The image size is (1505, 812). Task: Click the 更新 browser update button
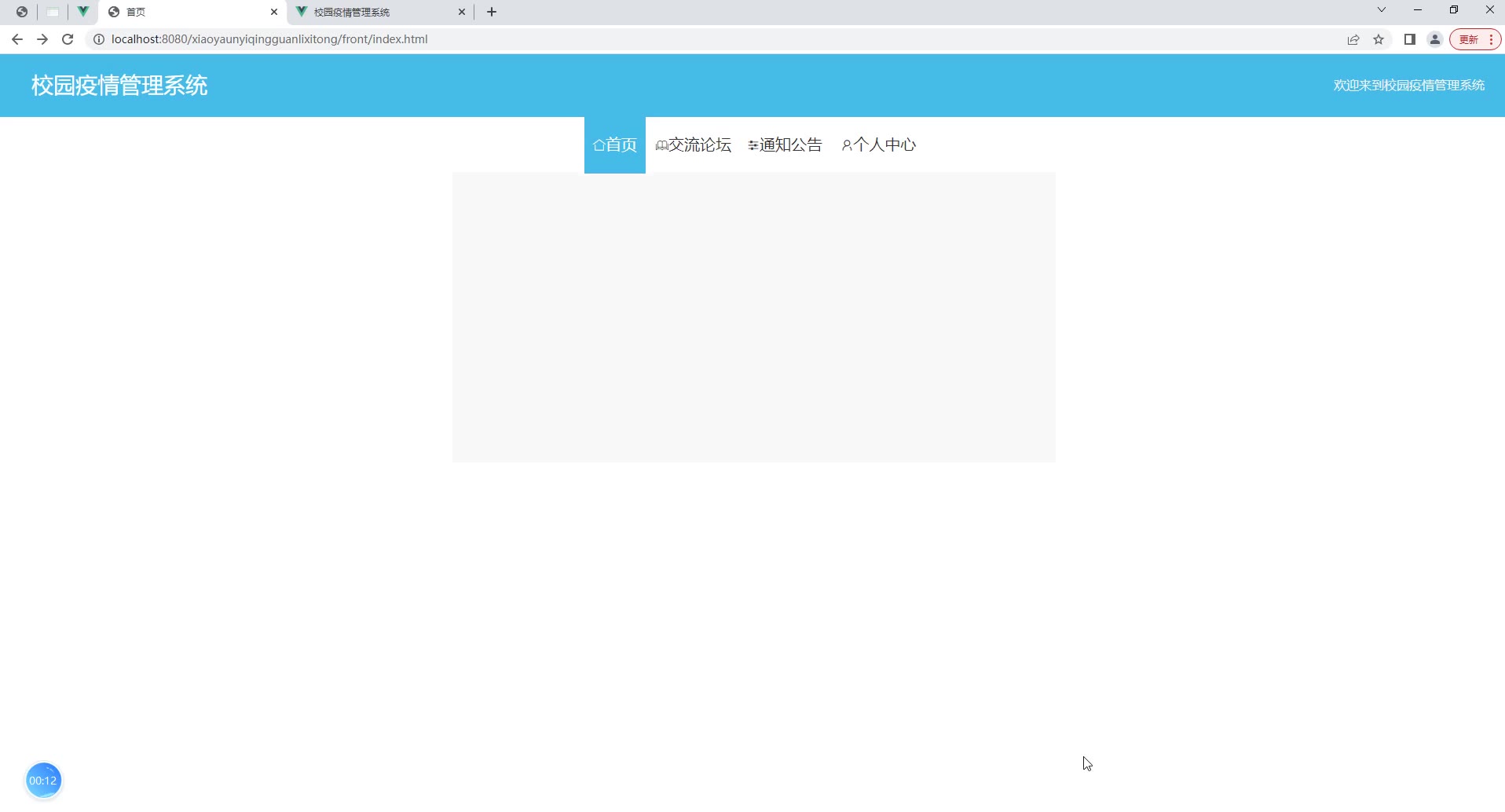[1476, 39]
